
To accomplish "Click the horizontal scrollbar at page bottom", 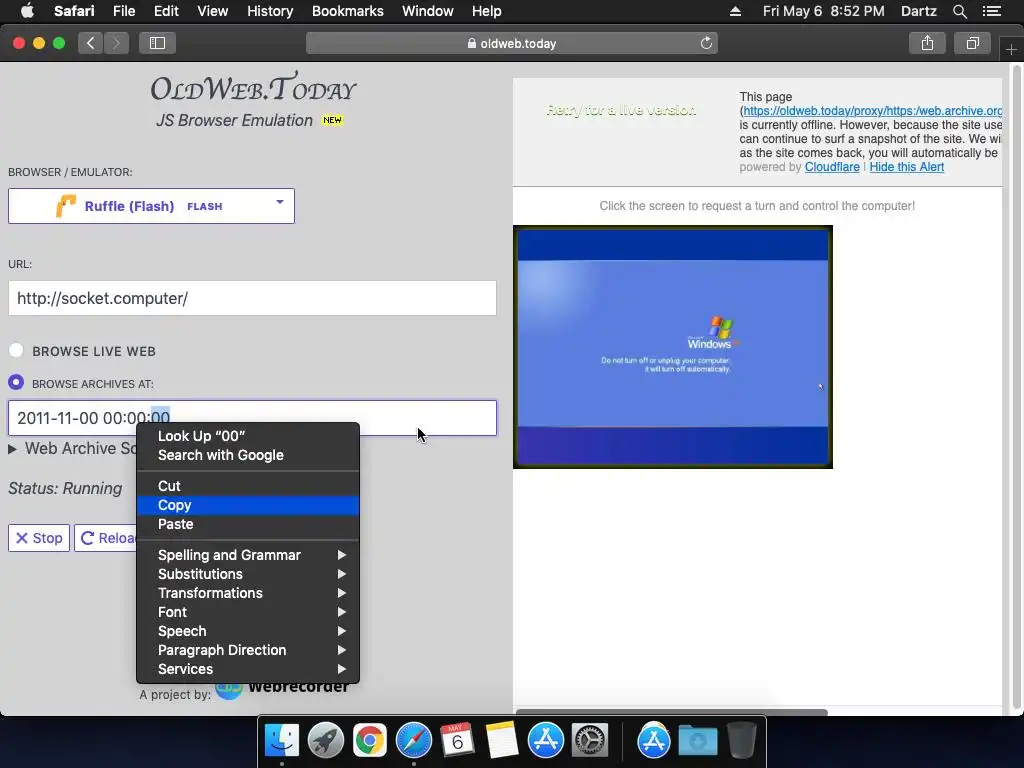I will (671, 712).
